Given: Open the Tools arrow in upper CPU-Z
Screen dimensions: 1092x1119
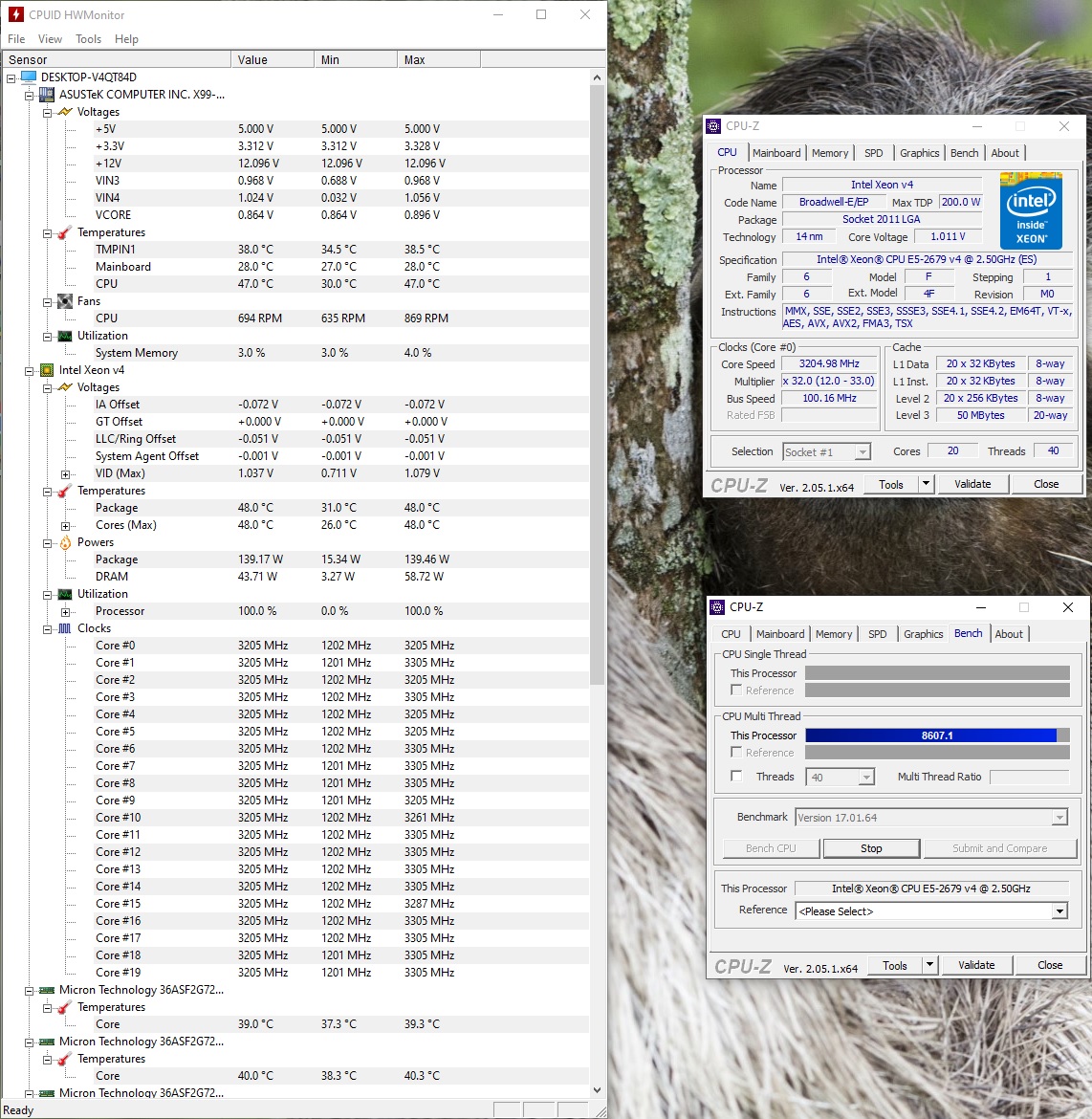Looking at the screenshot, I should coord(926,484).
